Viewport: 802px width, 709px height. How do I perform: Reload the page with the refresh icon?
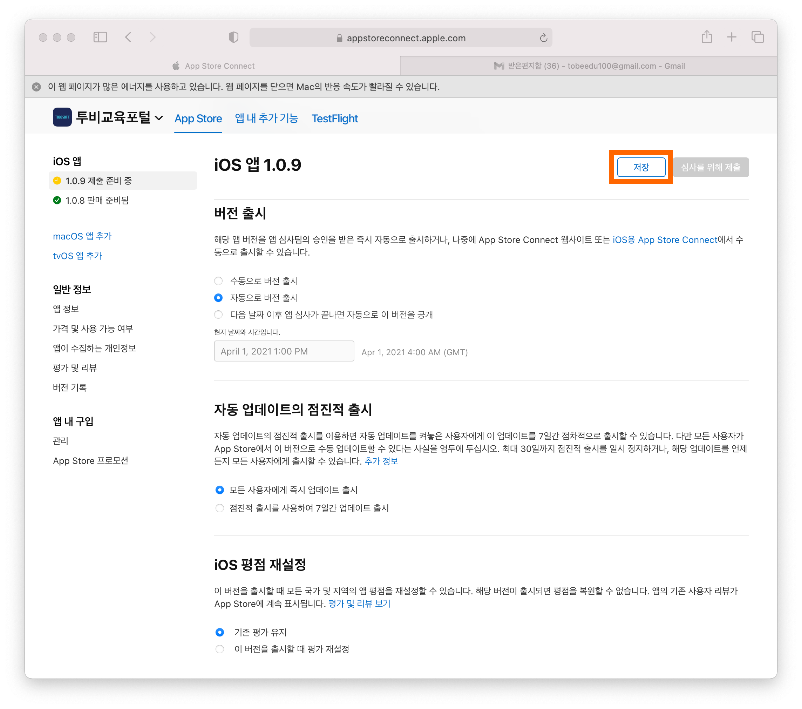coord(543,37)
